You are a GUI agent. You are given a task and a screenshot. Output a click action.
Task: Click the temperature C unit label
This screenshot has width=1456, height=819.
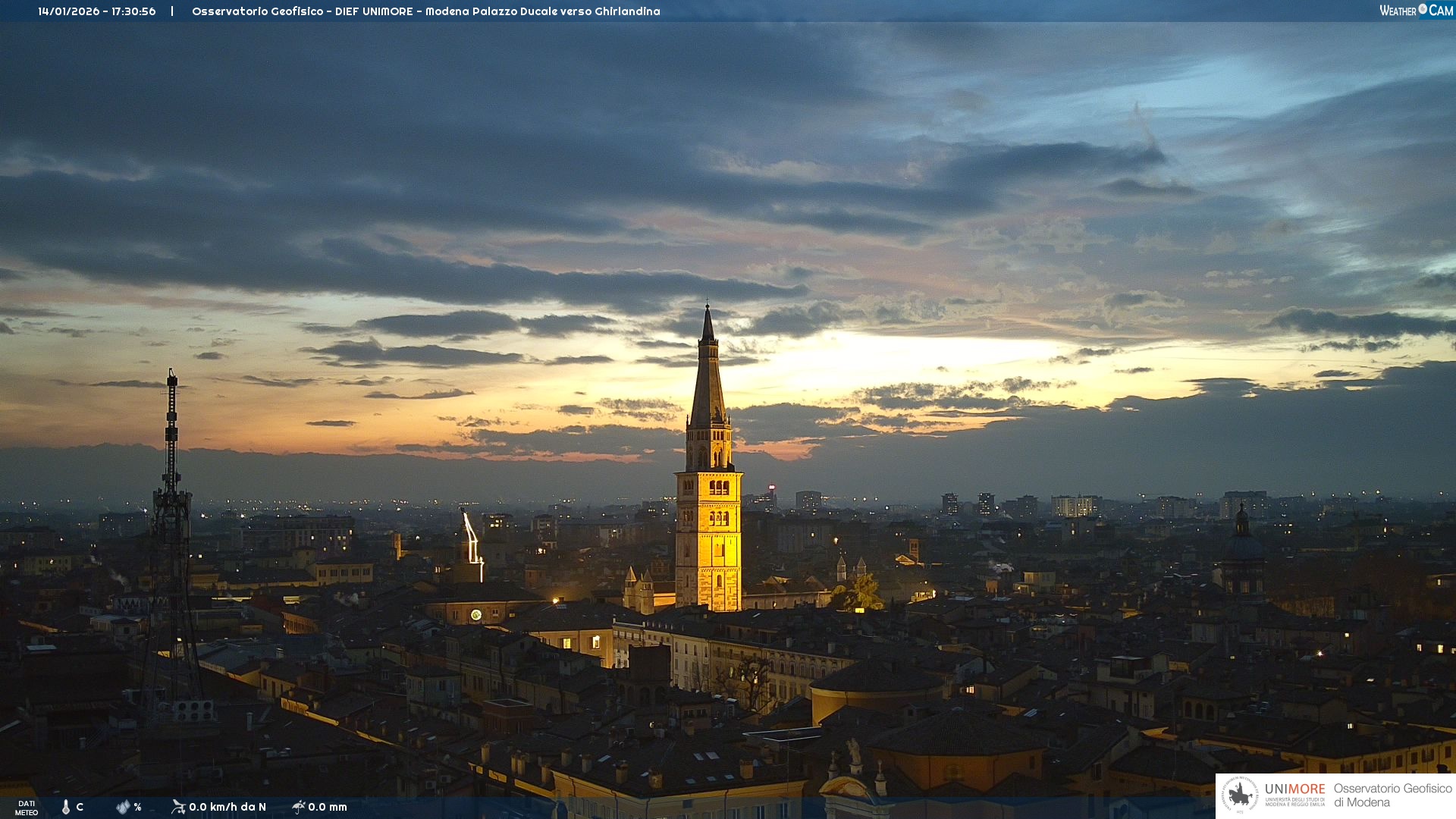point(80,807)
